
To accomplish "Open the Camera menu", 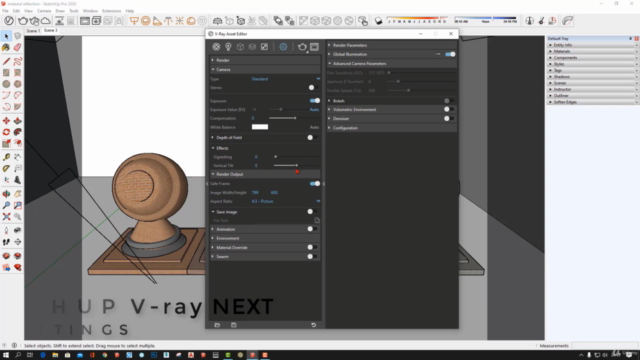I will (x=44, y=11).
